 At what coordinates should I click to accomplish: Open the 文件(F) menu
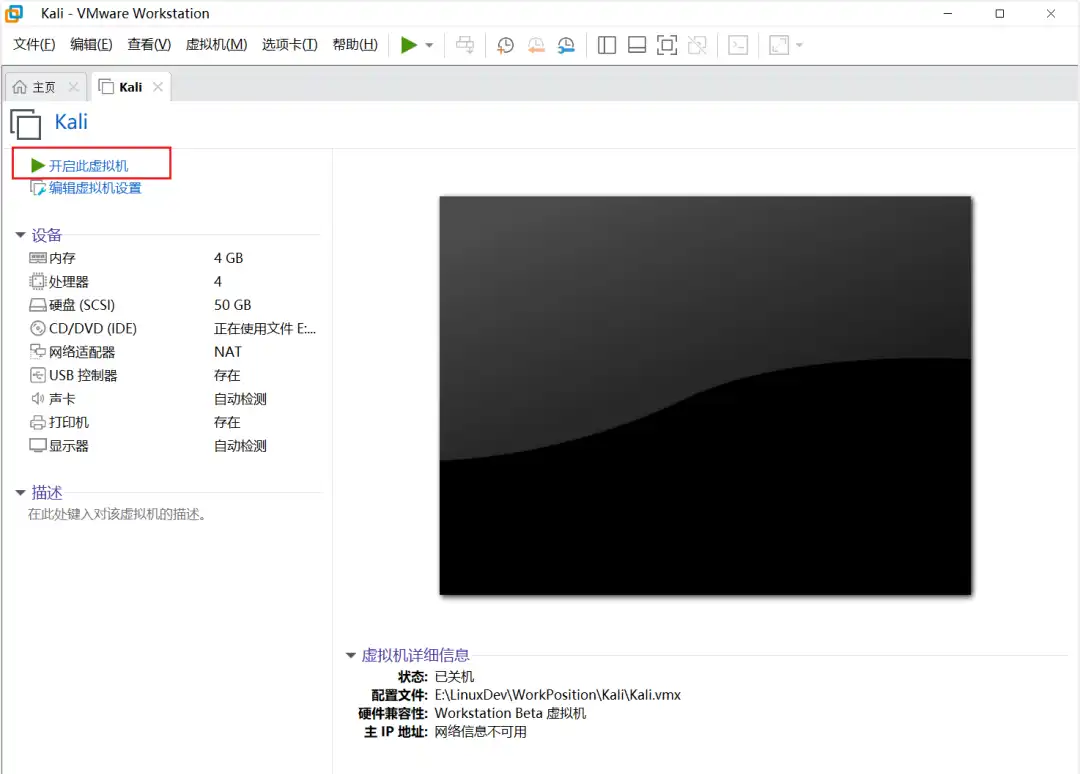coord(34,45)
